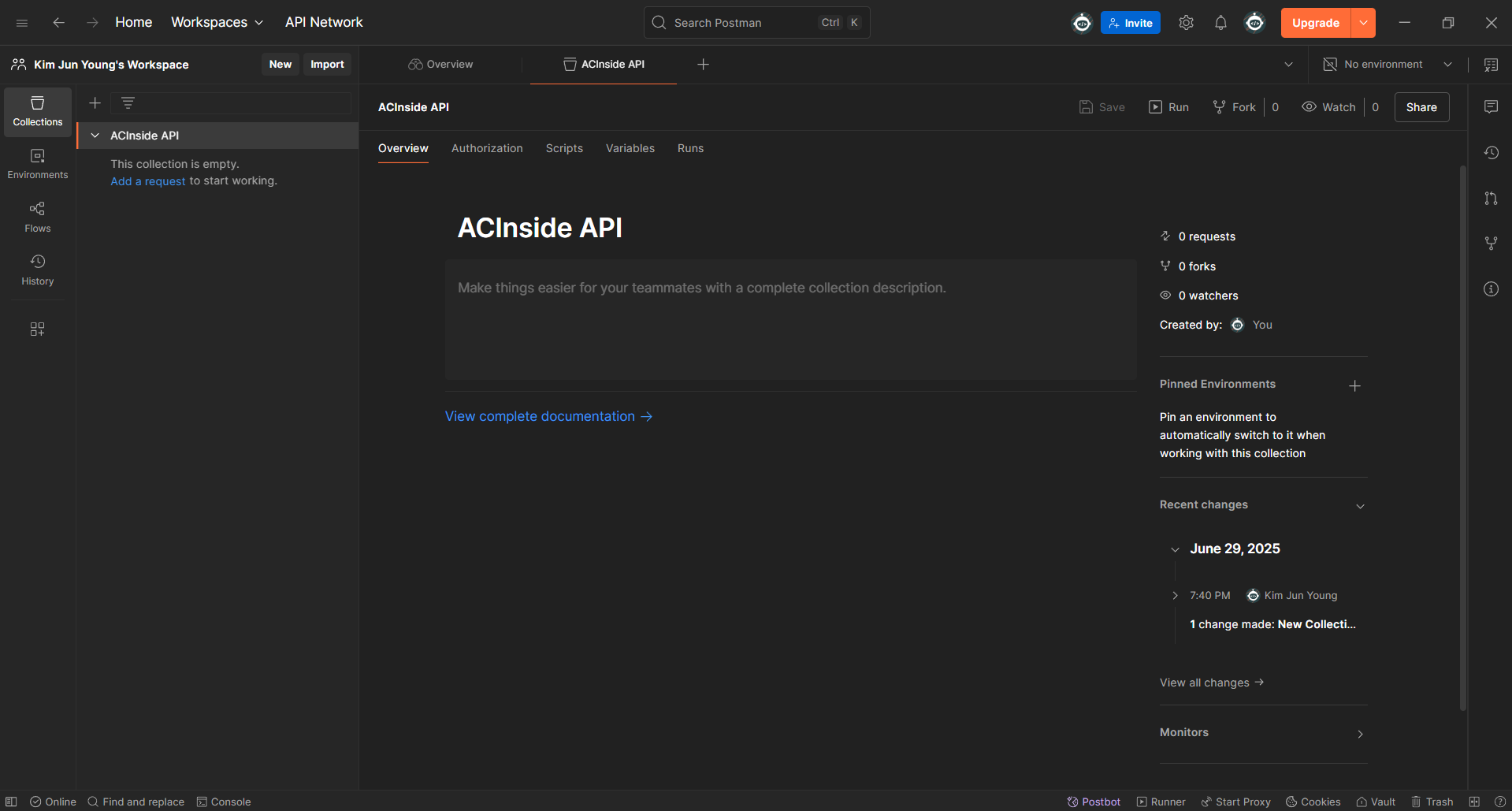Open changelog history icon in right sidebar
Viewport: 1512px width, 811px height.
[x=1491, y=153]
